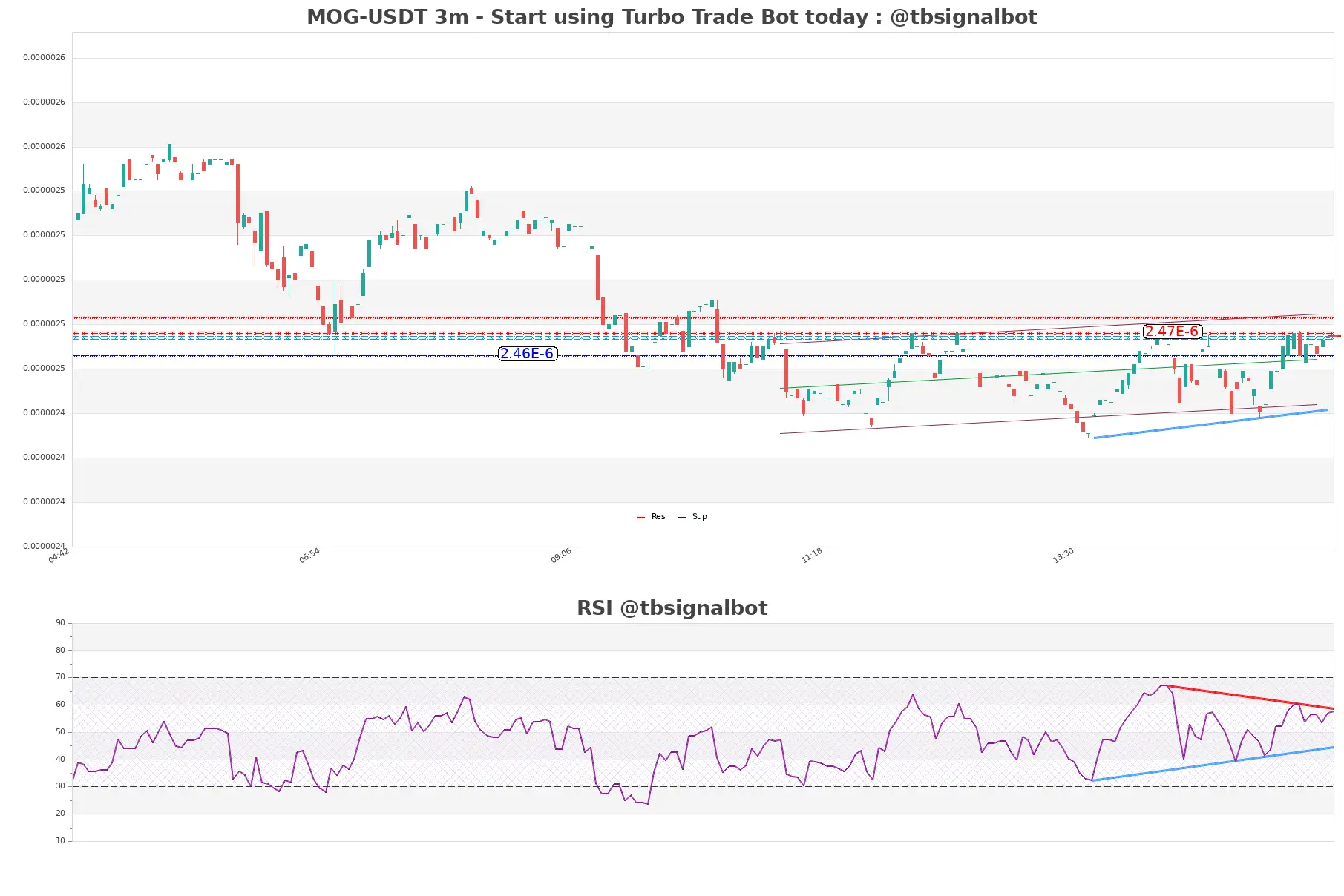The height and width of the screenshot is (896, 1344).
Task: Click the RSI 70 axis label
Action: 60,677
